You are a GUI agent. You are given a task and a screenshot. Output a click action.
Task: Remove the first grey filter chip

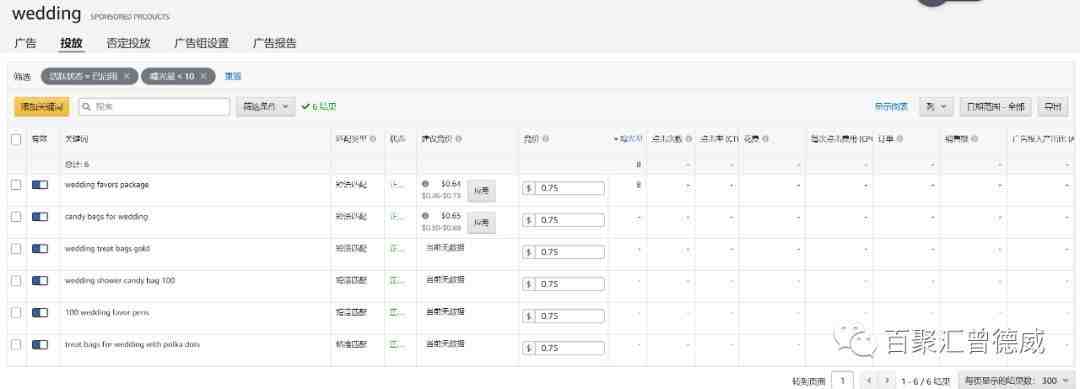(x=127, y=76)
